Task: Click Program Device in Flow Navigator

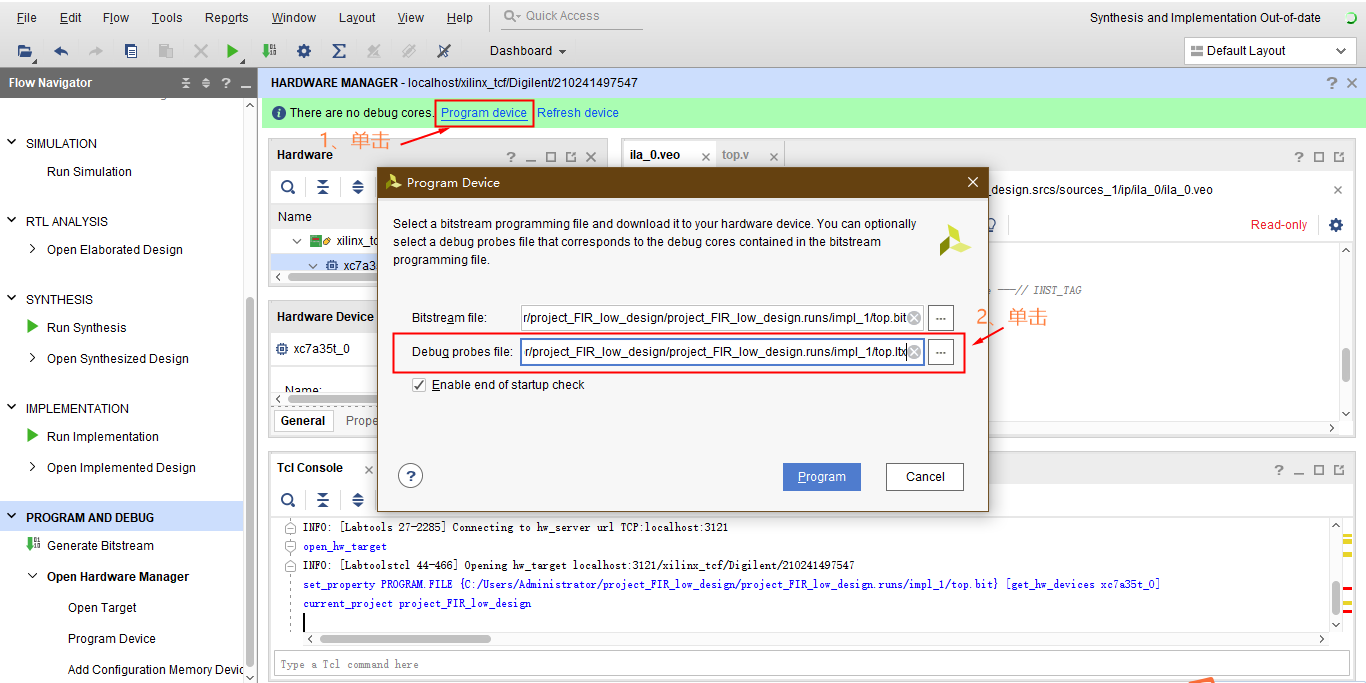Action: click(x=112, y=639)
